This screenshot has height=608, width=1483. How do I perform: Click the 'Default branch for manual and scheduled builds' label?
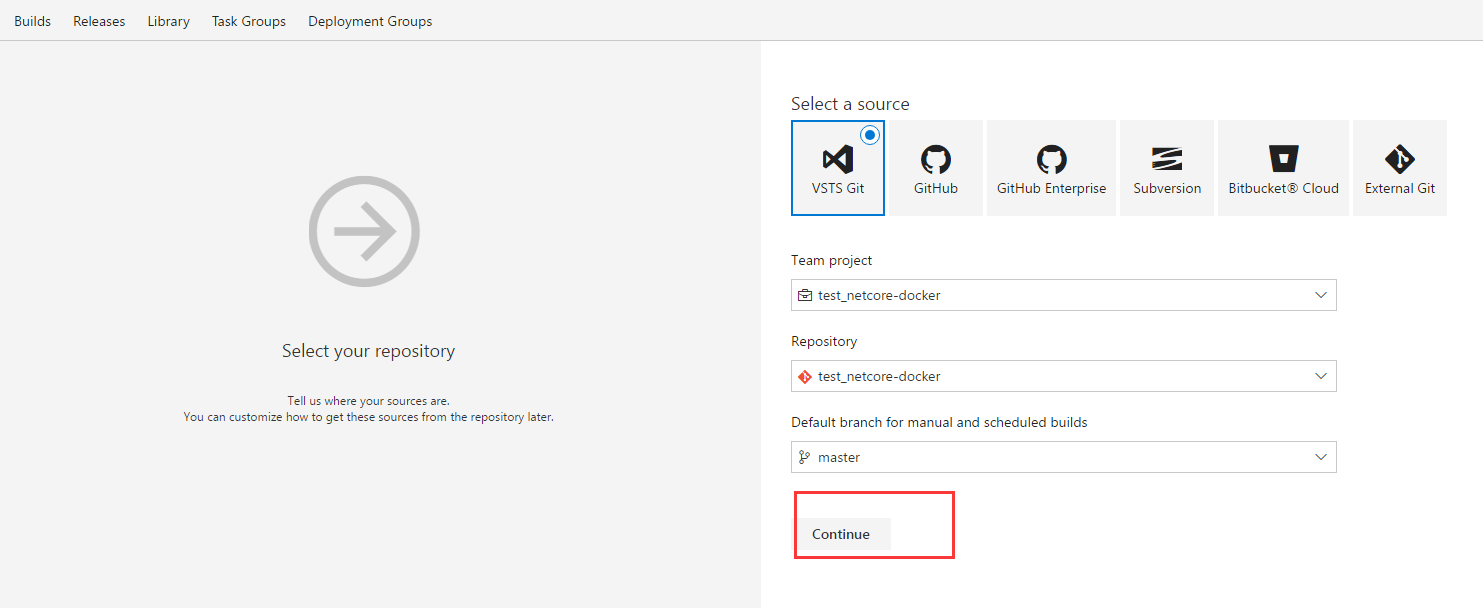pyautogui.click(x=939, y=422)
